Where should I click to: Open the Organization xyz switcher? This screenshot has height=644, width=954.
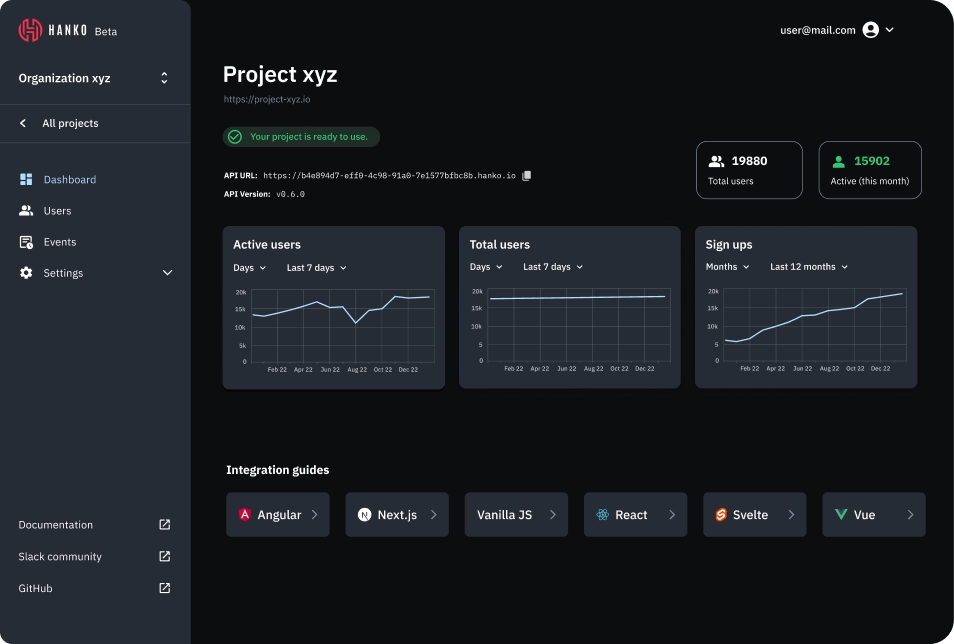94,78
